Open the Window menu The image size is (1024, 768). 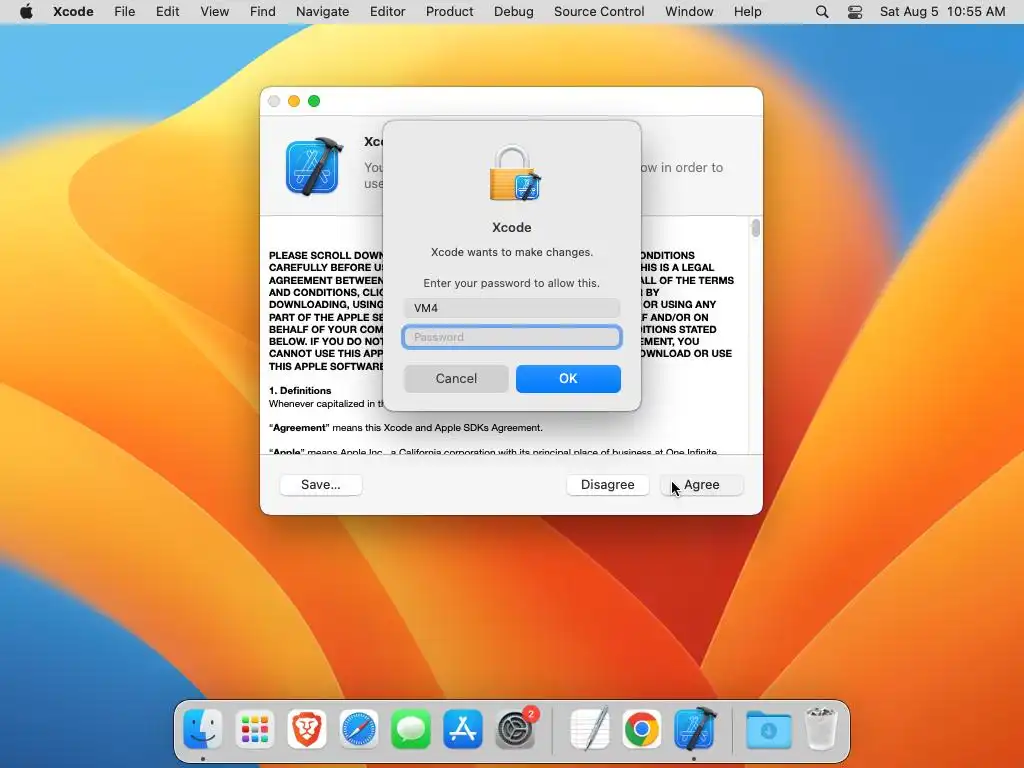click(689, 12)
